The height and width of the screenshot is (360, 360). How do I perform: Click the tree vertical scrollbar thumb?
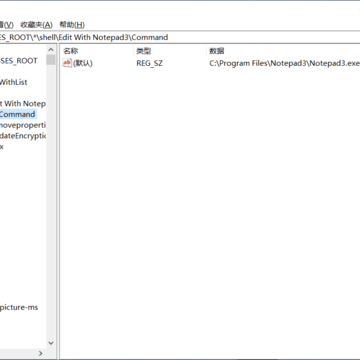click(x=51, y=60)
